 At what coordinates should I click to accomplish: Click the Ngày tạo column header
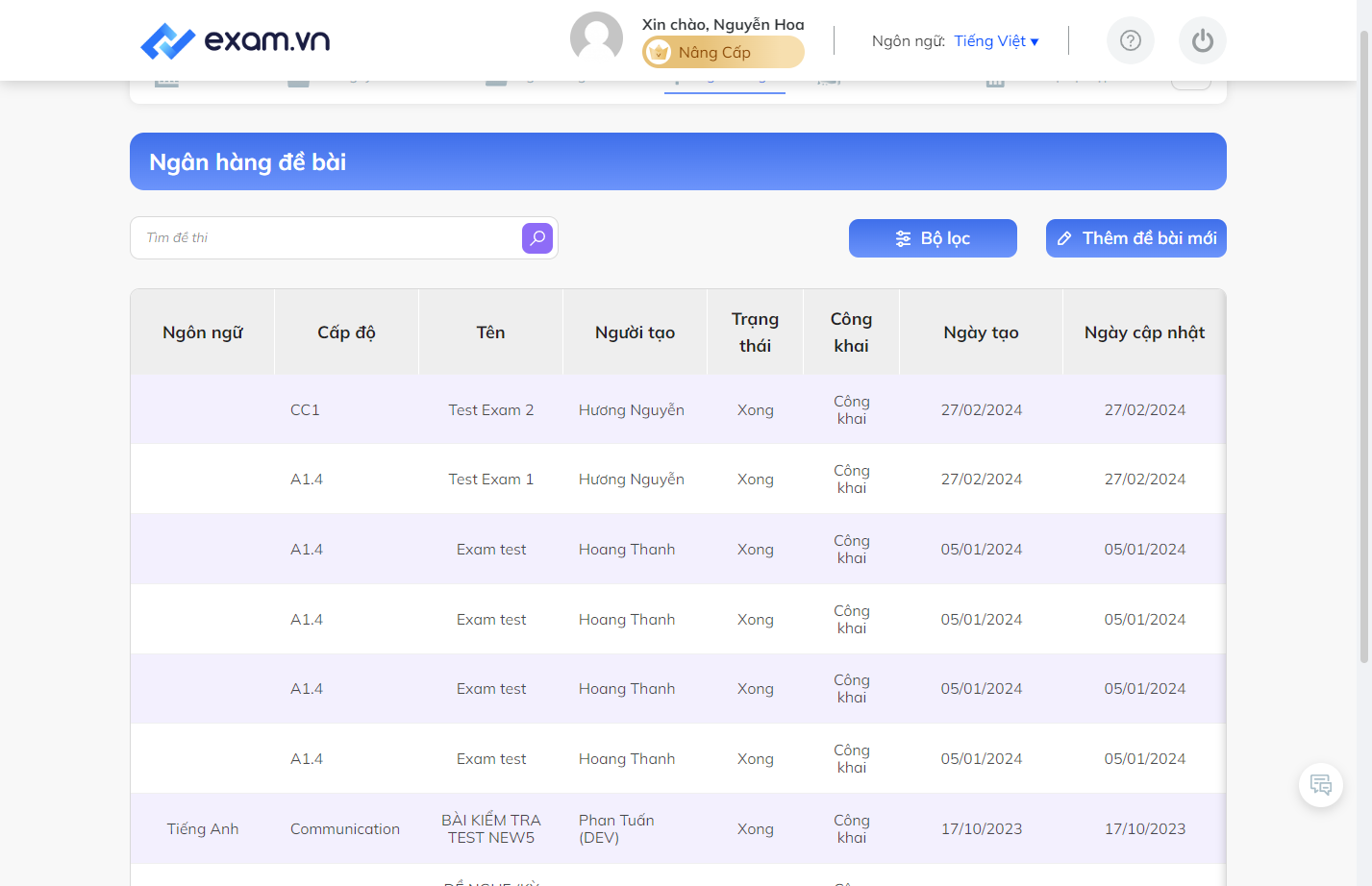(982, 332)
